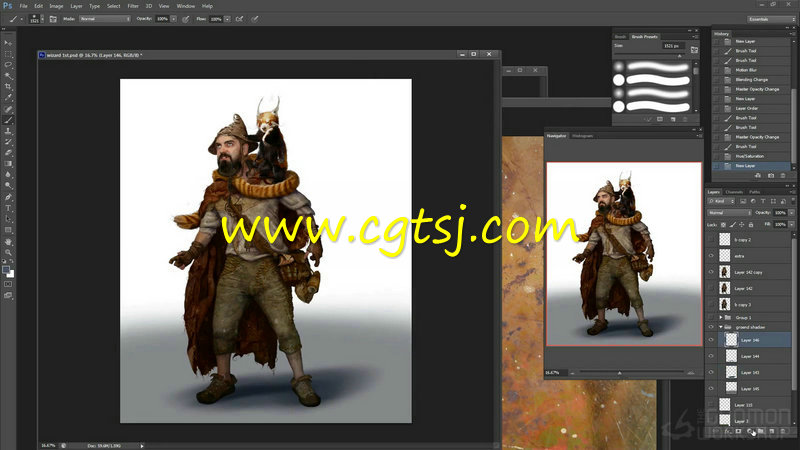800x450 pixels.
Task: Select the Move tool
Action: (x=8, y=43)
